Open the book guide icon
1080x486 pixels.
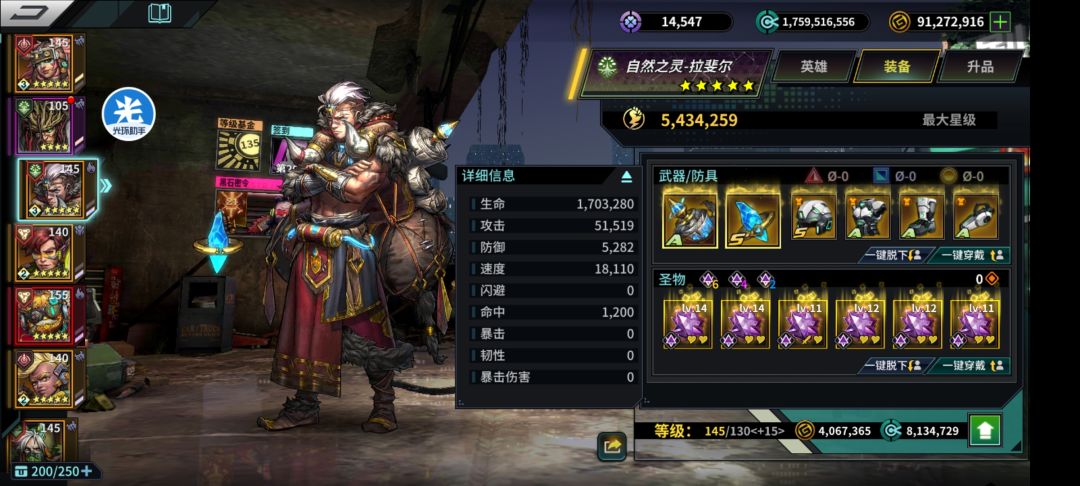point(160,13)
